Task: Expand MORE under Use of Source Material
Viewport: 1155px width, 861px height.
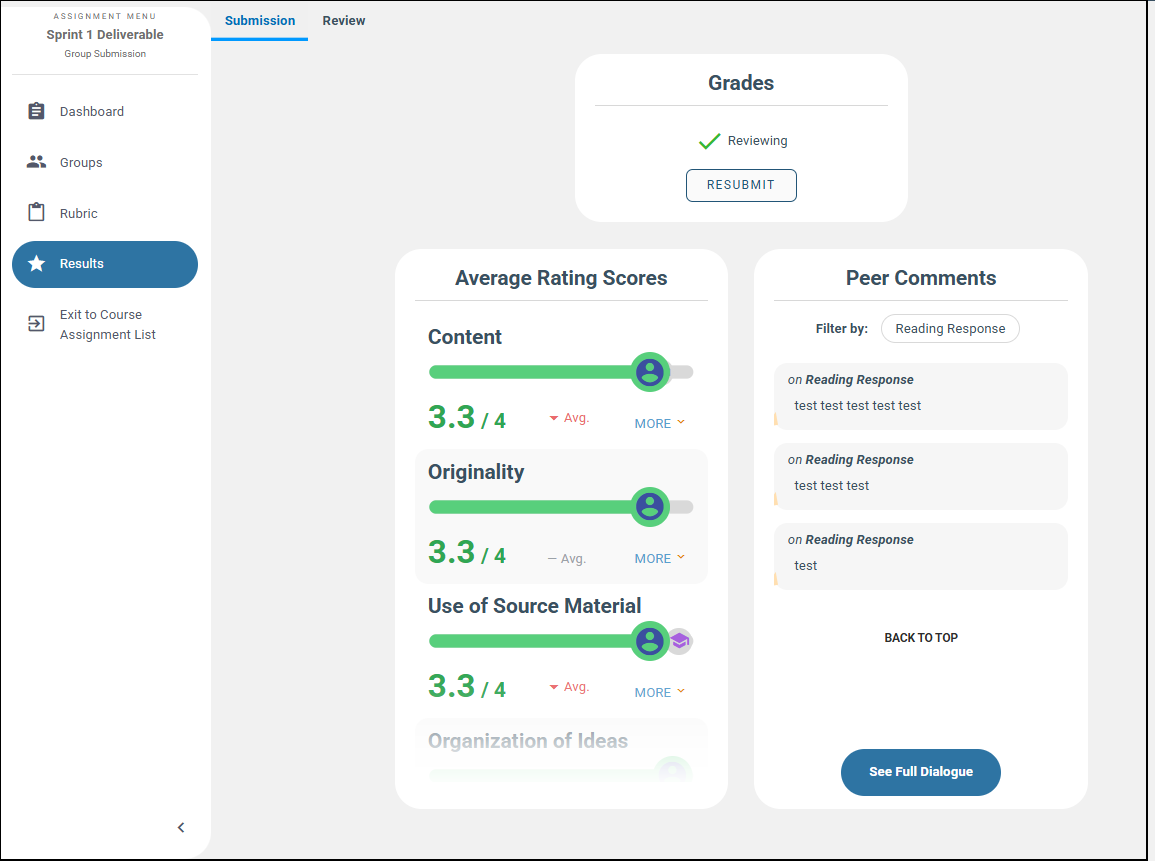Action: [659, 693]
